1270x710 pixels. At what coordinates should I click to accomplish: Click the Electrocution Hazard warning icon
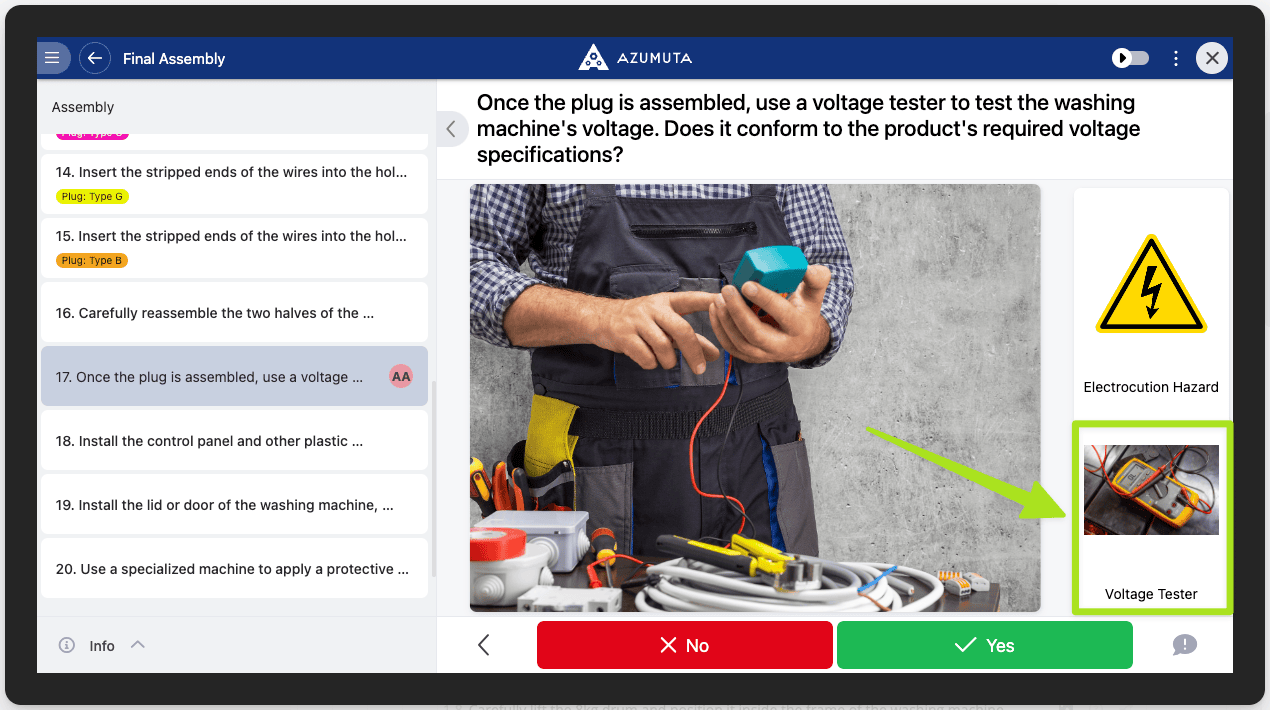click(x=1151, y=287)
